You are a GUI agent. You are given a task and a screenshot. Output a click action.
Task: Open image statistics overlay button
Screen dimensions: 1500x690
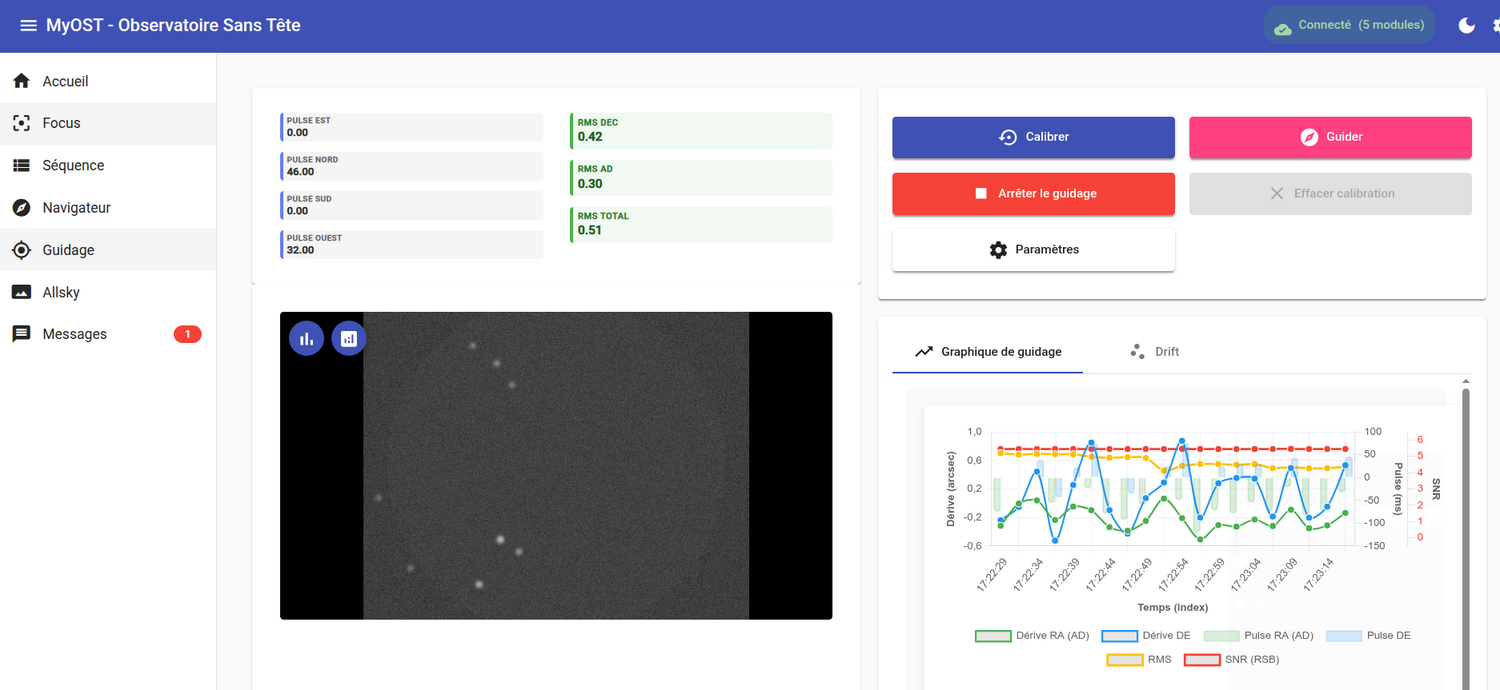[348, 338]
